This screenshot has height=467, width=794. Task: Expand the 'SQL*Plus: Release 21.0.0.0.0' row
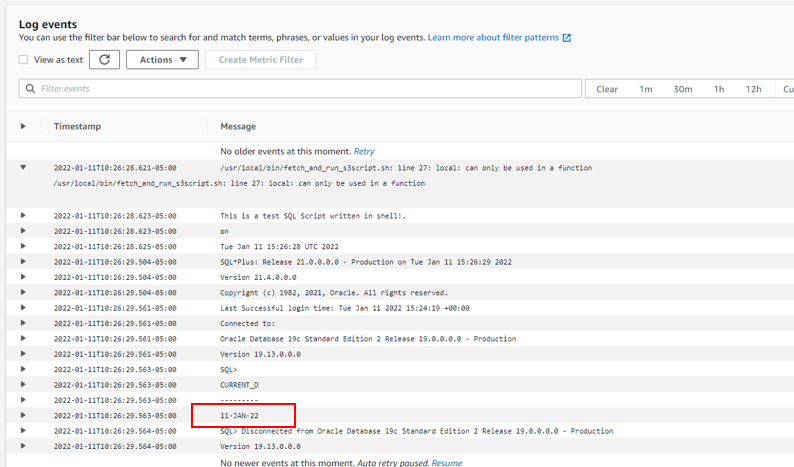(23, 261)
